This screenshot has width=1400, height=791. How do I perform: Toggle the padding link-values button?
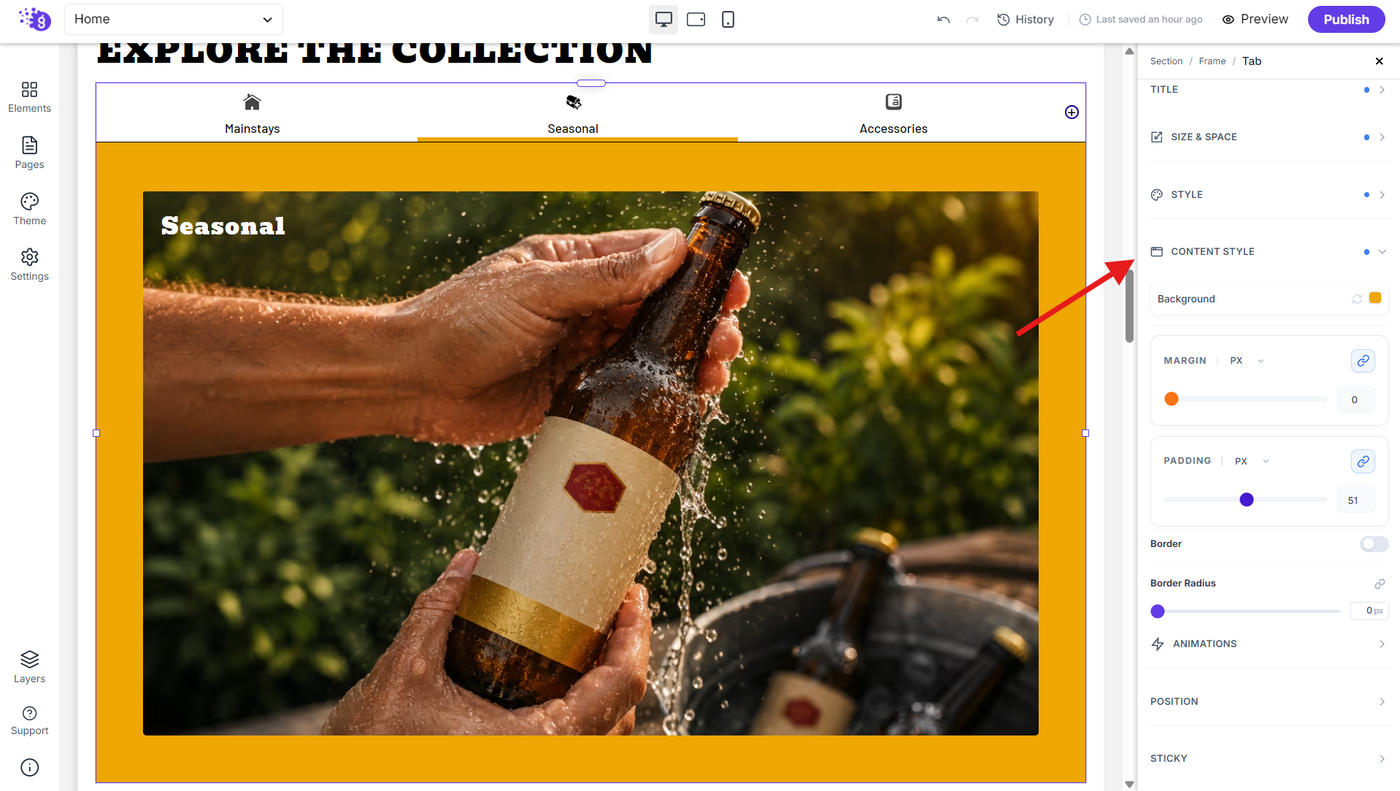pos(1362,461)
